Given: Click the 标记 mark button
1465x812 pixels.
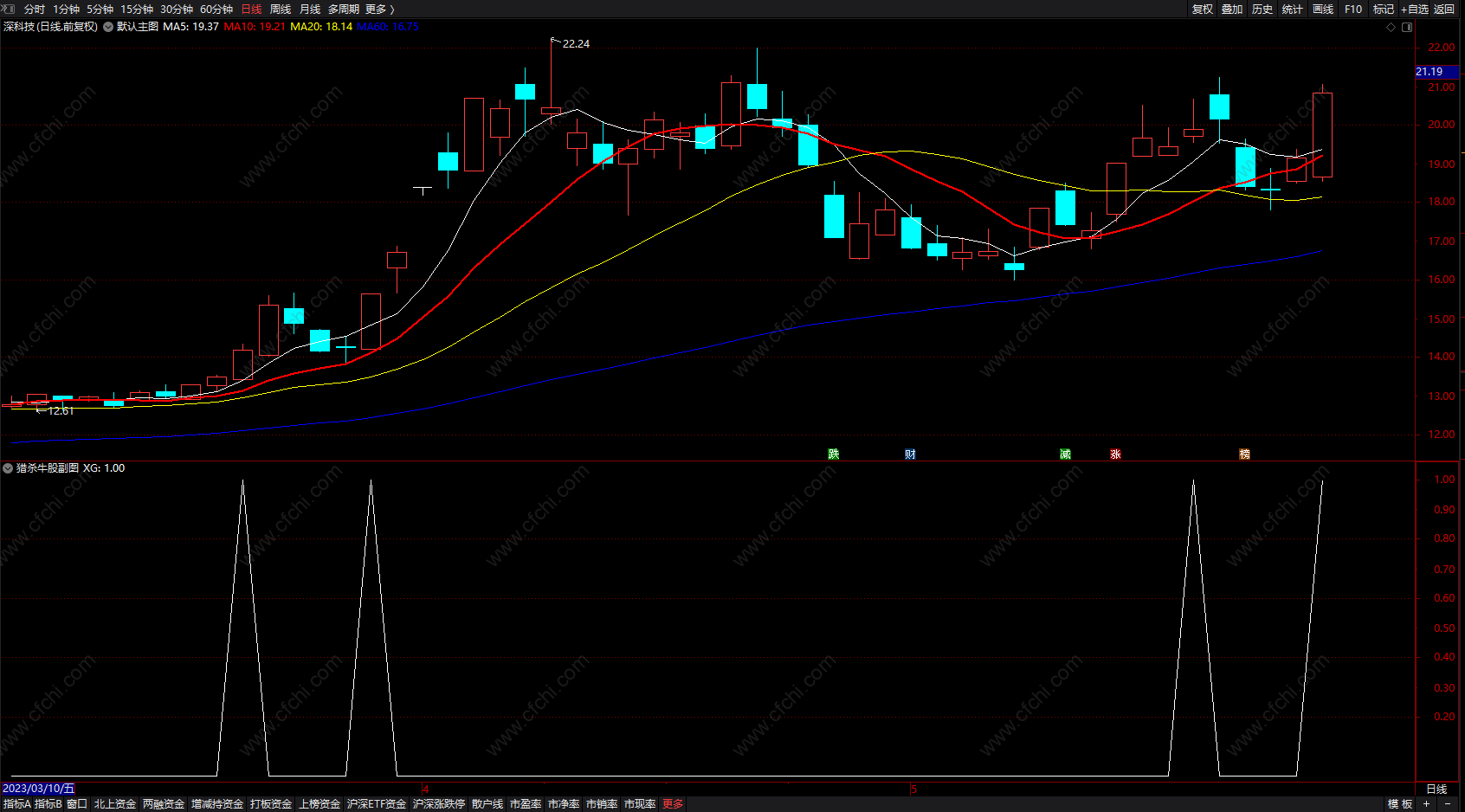Looking at the screenshot, I should tap(1384, 10).
